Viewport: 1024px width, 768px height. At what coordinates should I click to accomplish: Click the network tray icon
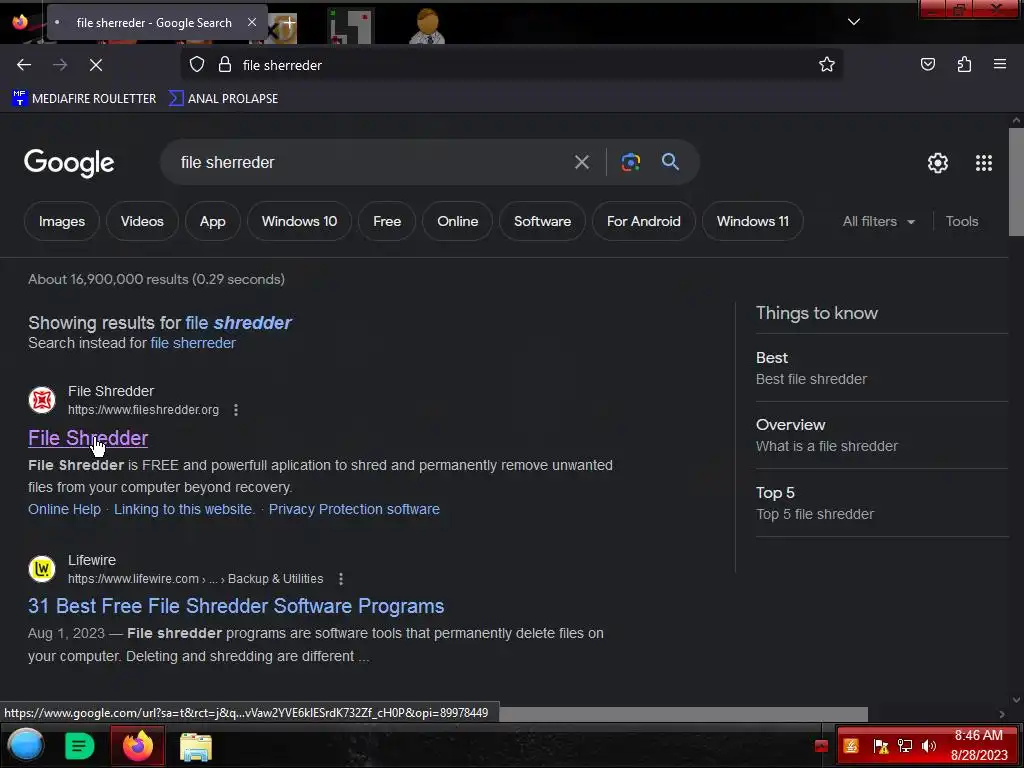(904, 746)
